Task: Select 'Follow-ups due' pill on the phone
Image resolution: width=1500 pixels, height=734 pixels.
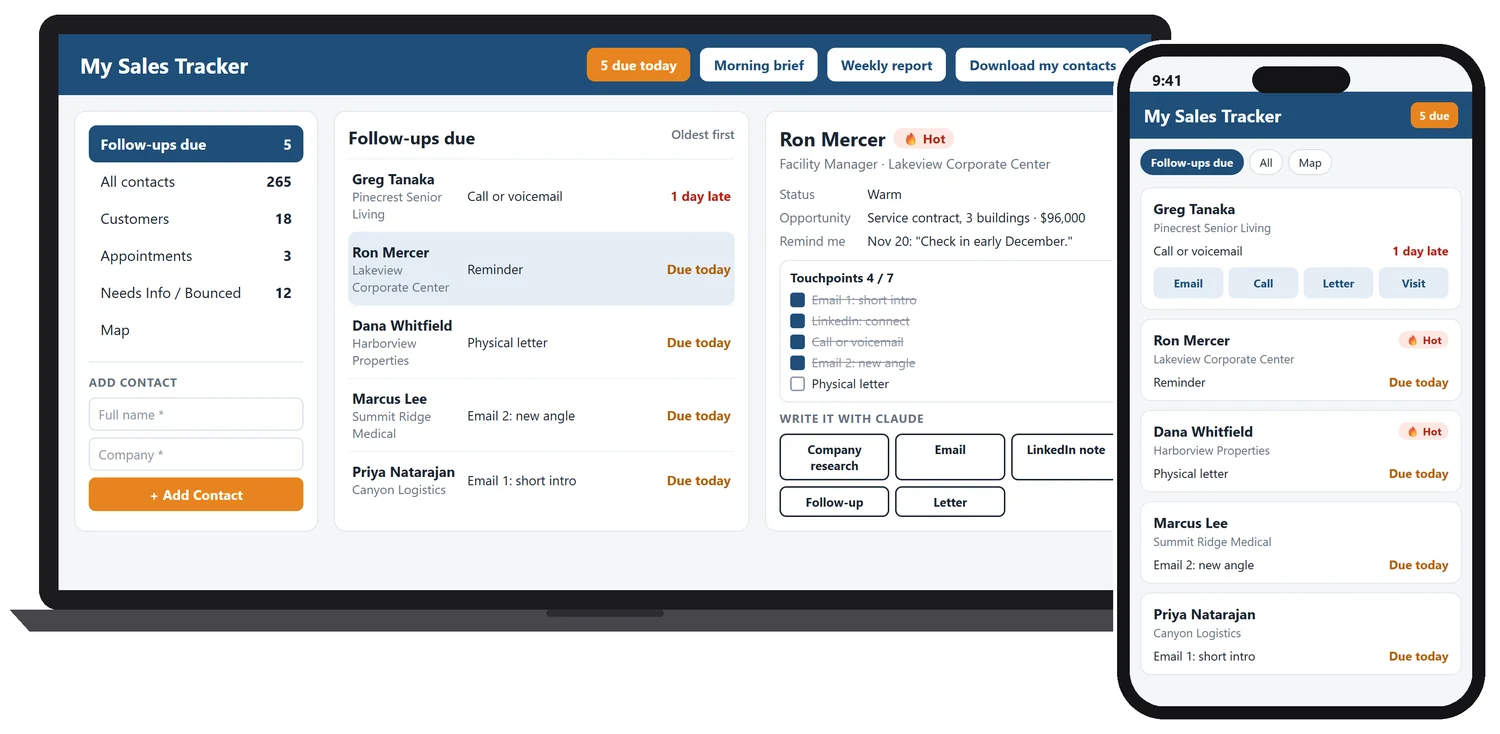Action: pyautogui.click(x=1192, y=163)
